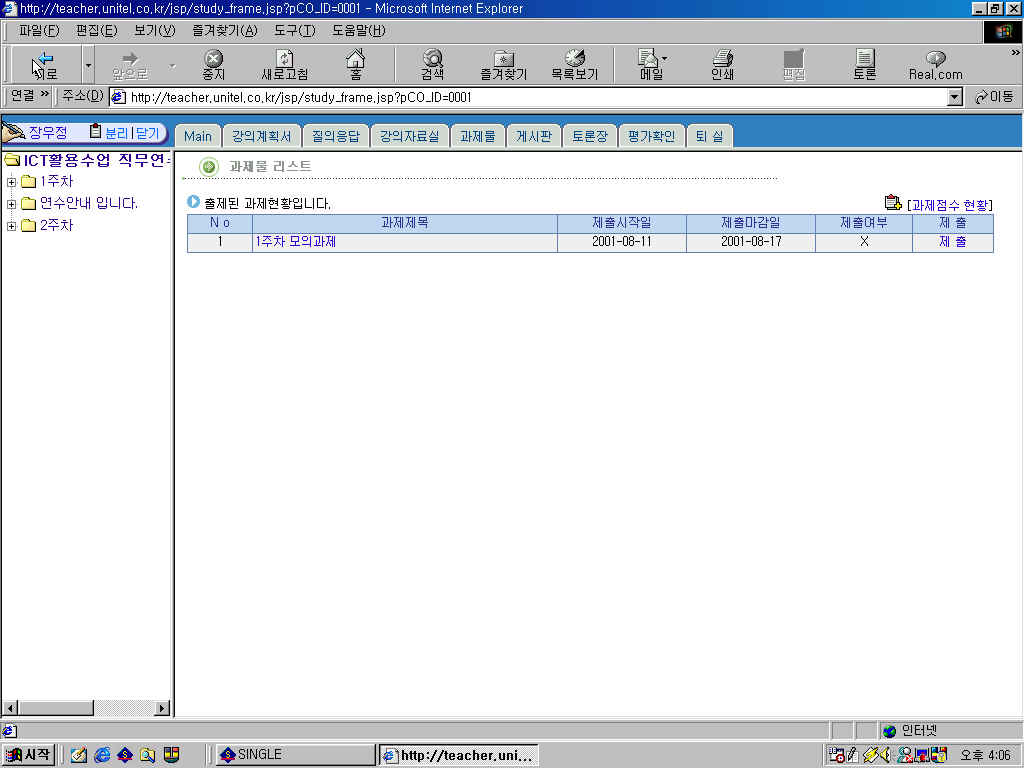This screenshot has height=768, width=1024.
Task: Expand the 1주차 tree folder
Action: pyautogui.click(x=12, y=182)
